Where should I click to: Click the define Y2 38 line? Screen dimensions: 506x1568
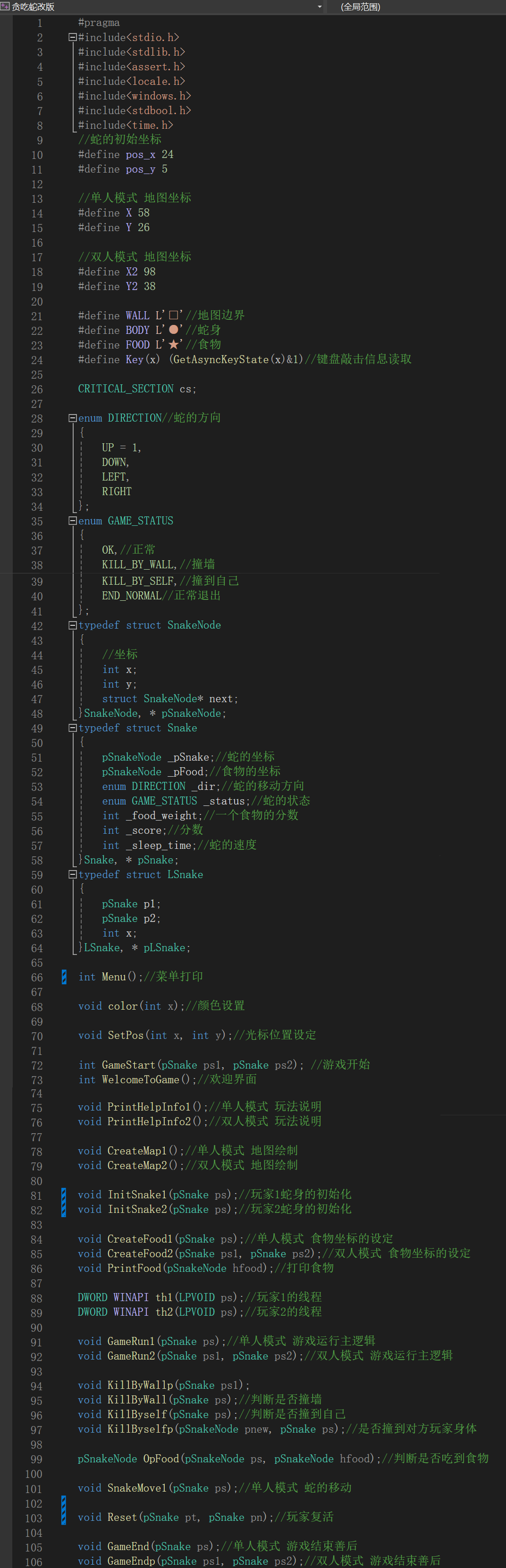tap(117, 287)
